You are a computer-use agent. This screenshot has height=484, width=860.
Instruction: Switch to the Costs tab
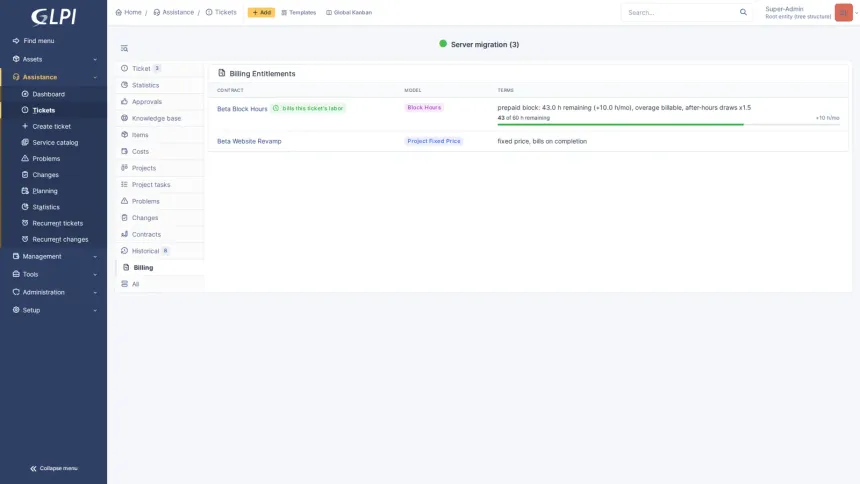(x=160, y=151)
